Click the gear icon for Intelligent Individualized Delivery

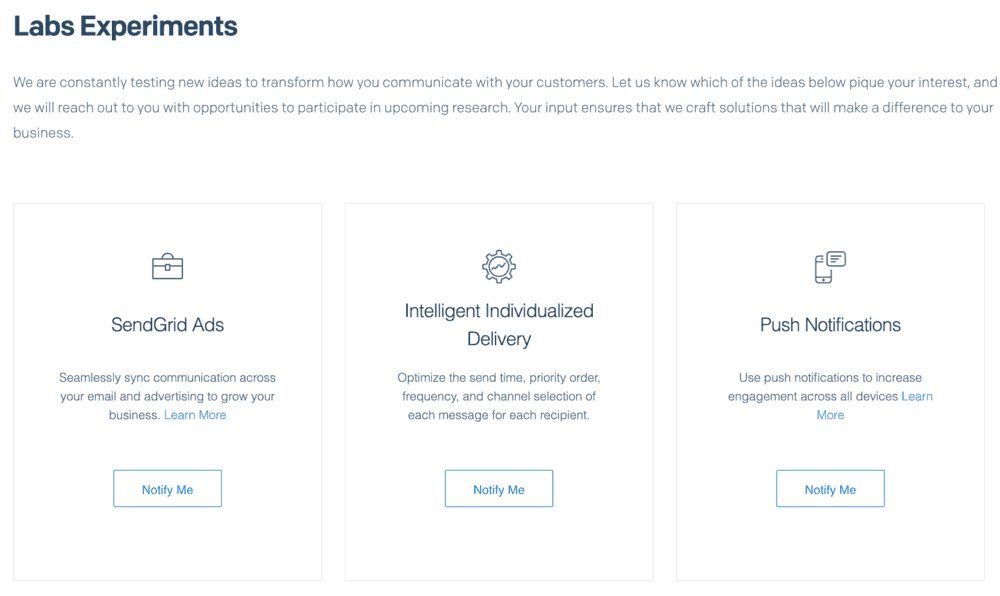coord(498,266)
